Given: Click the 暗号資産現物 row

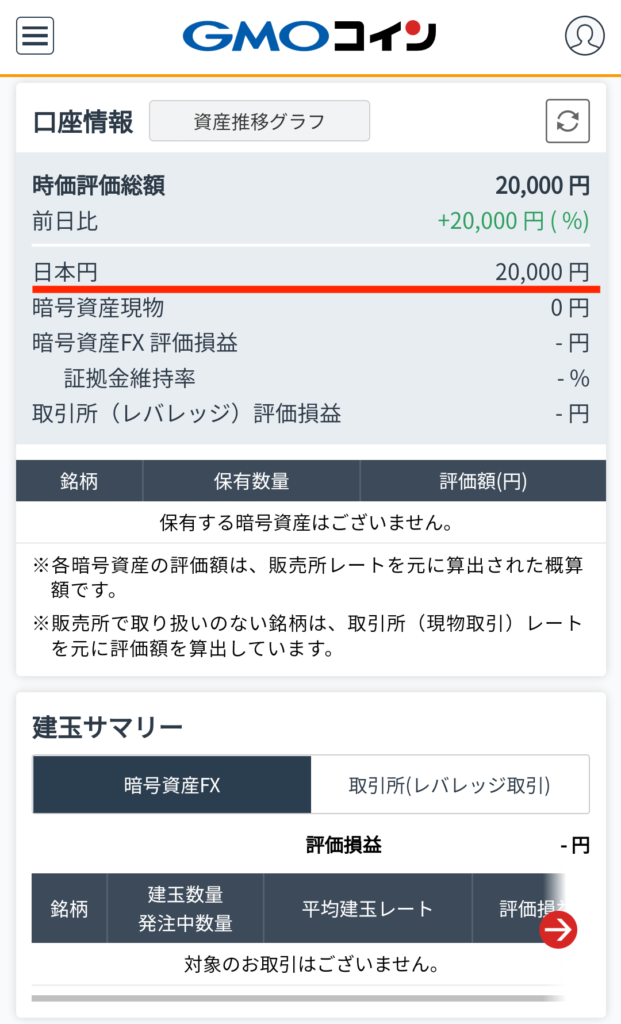Looking at the screenshot, I should tap(310, 308).
